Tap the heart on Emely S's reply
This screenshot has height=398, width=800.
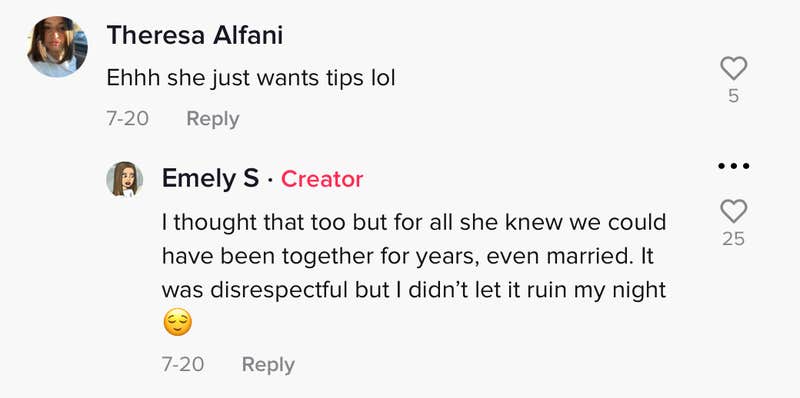click(733, 211)
